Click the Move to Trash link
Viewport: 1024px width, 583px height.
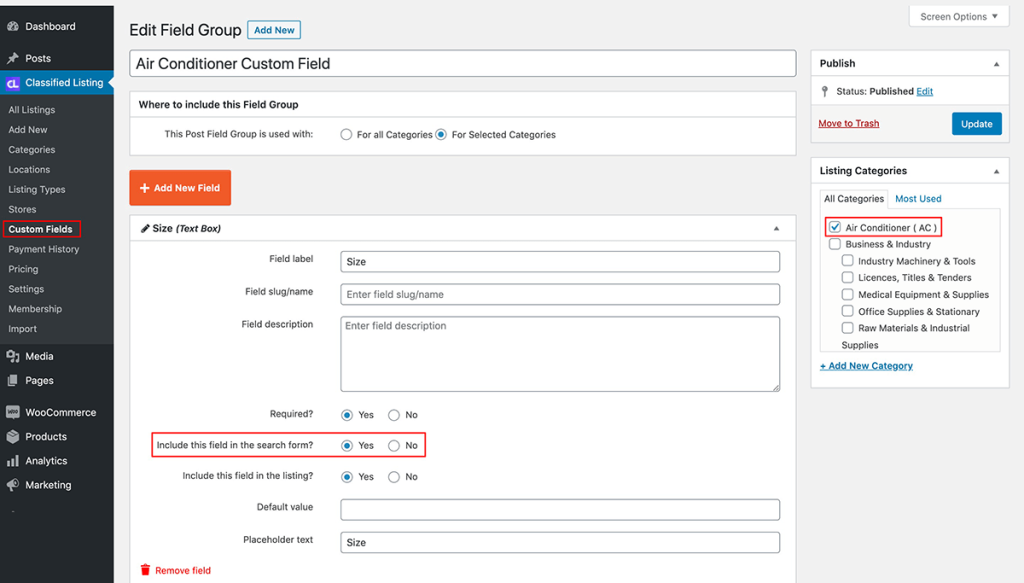coord(849,123)
